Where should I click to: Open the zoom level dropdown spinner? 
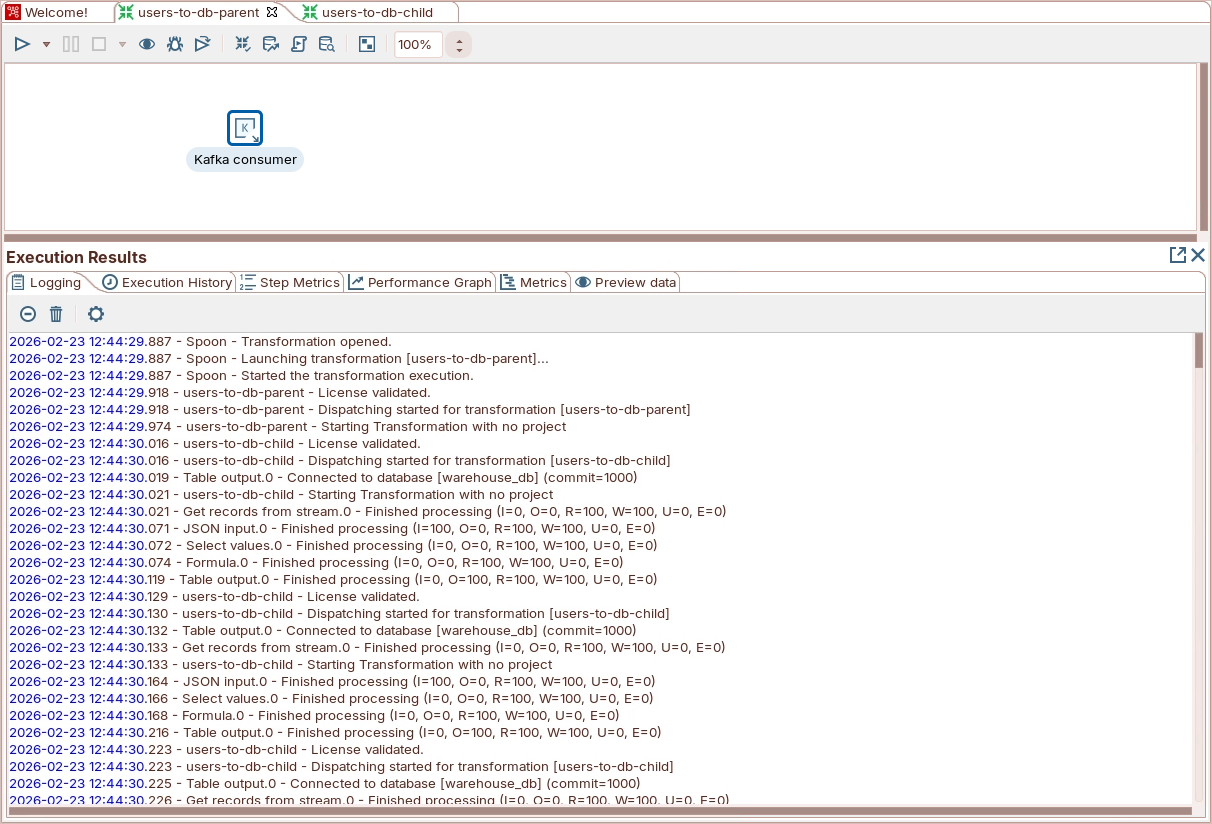[459, 45]
